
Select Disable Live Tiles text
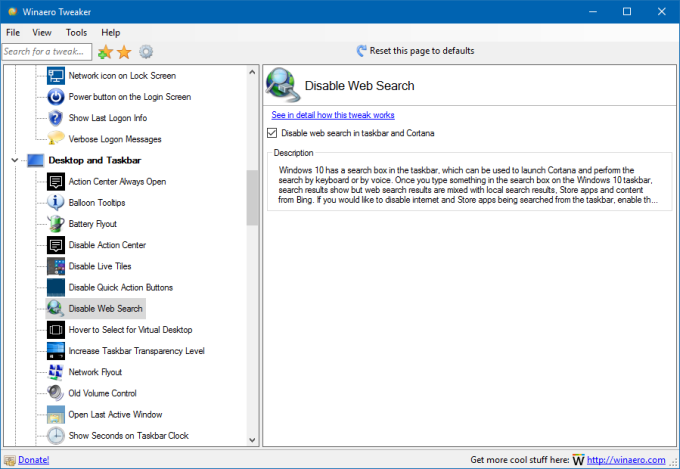tap(100, 266)
